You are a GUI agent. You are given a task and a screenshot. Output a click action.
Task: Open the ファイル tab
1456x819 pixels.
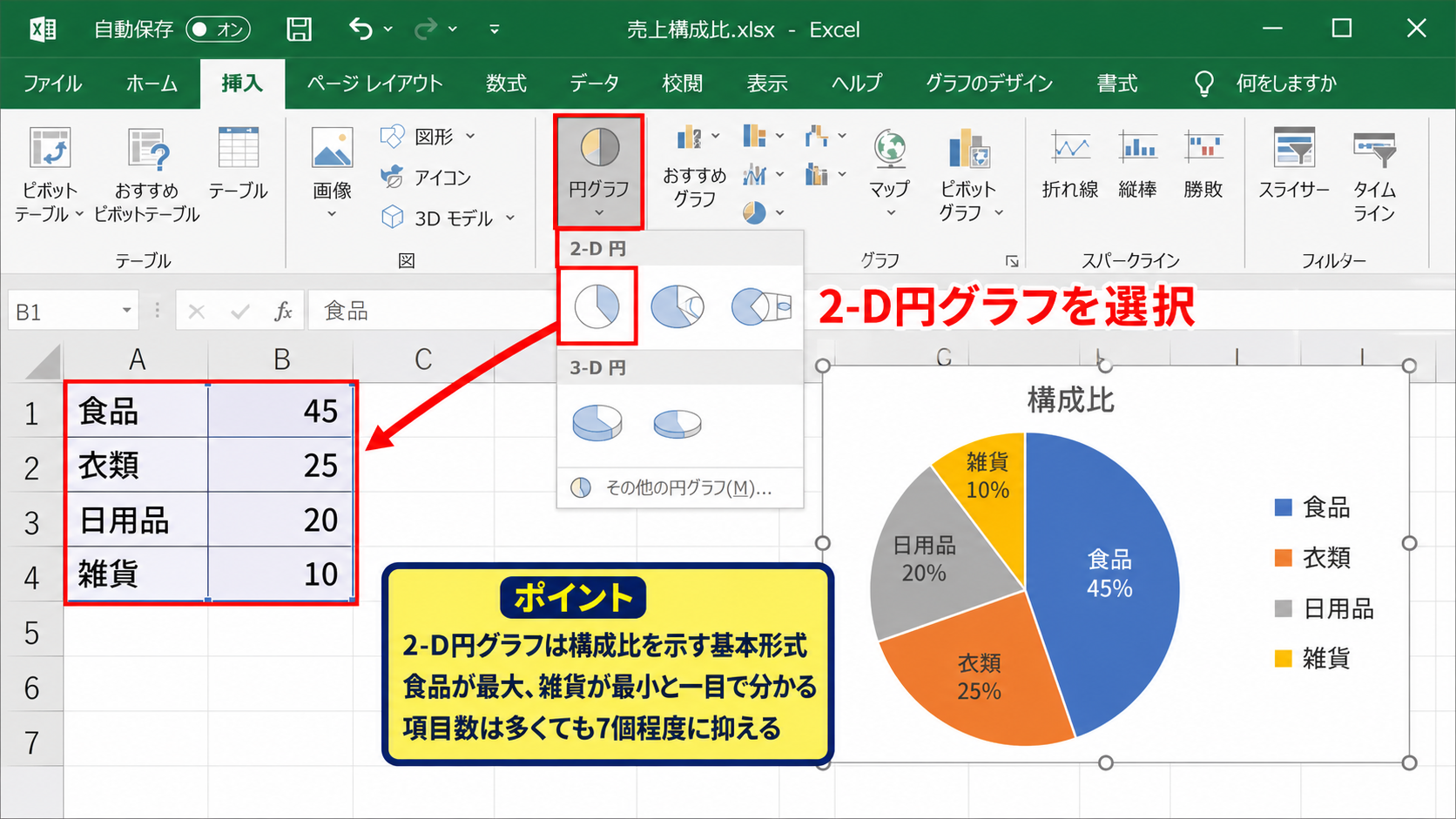tap(52, 84)
